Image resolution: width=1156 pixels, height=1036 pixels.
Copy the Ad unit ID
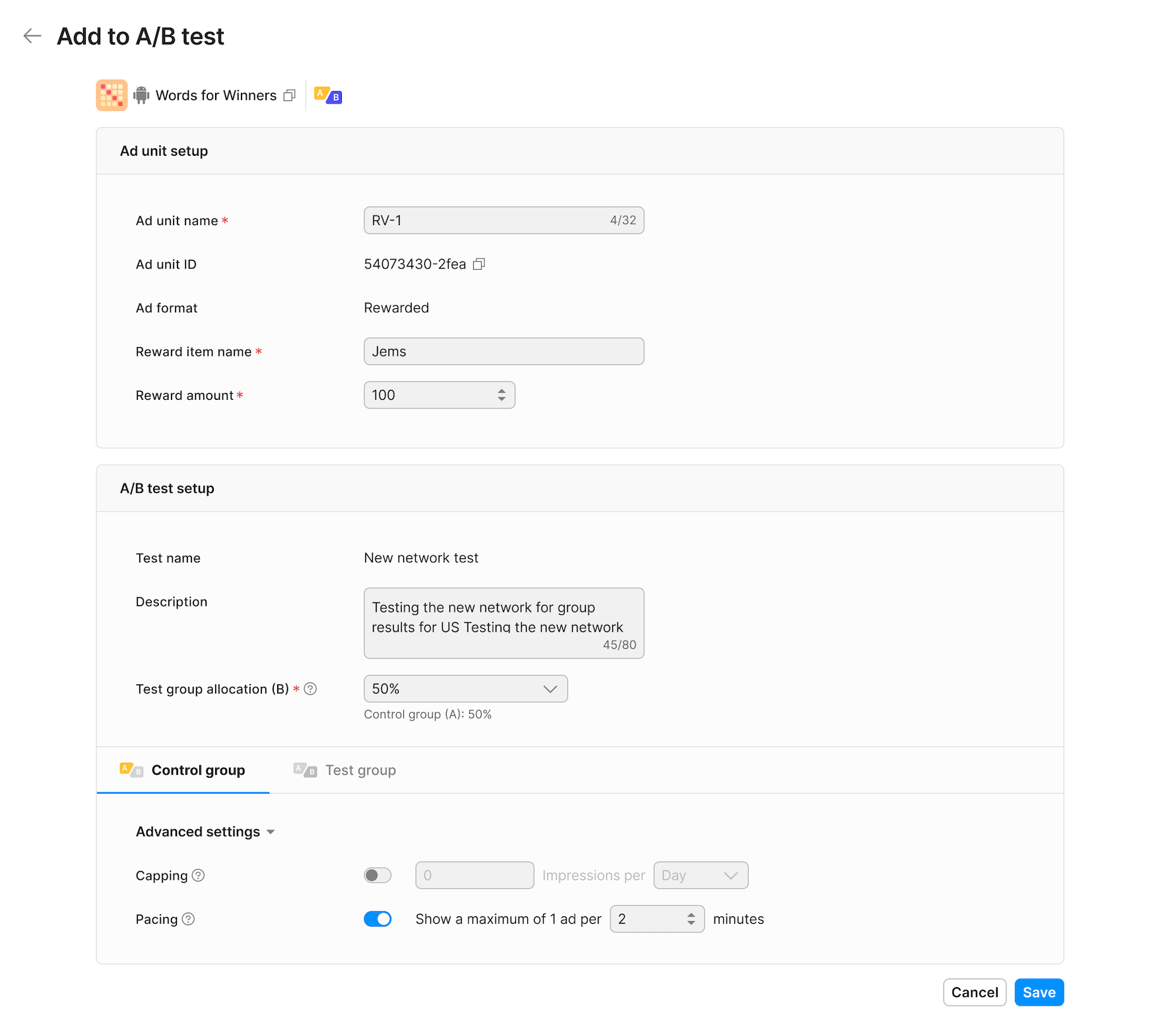(479, 265)
